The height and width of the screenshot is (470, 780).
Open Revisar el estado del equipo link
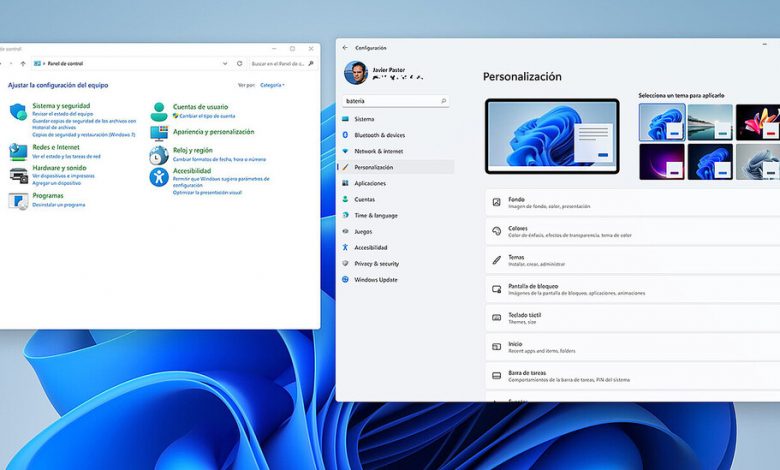tap(63, 114)
